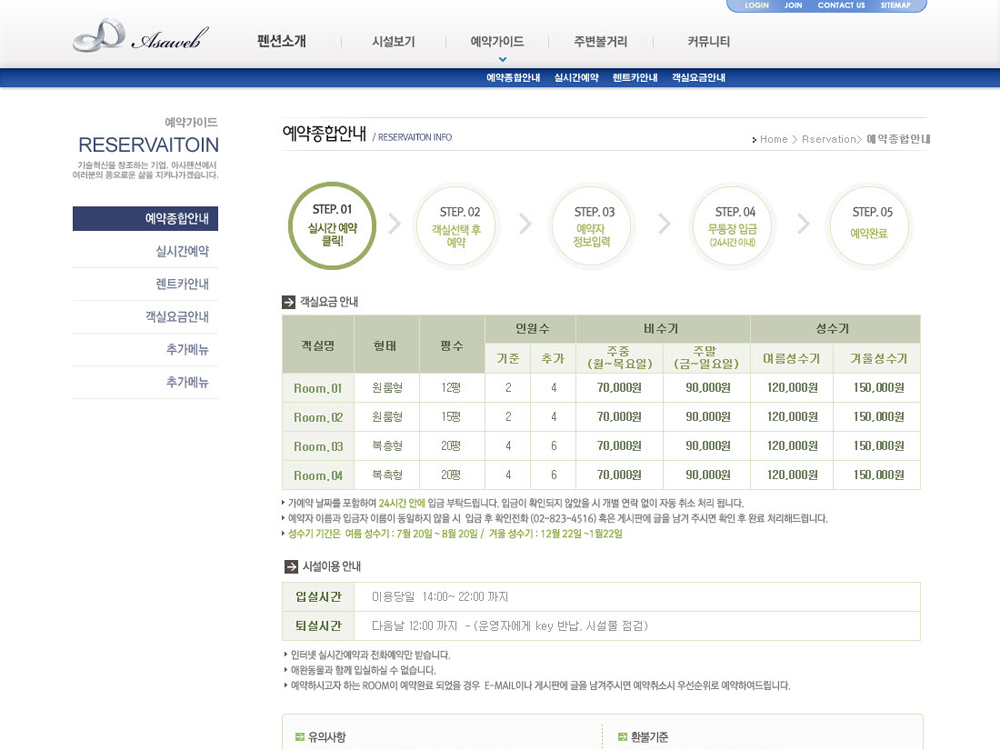Image resolution: width=1000 pixels, height=750 pixels.
Task: Open the SITEMAP link
Action: point(895,6)
